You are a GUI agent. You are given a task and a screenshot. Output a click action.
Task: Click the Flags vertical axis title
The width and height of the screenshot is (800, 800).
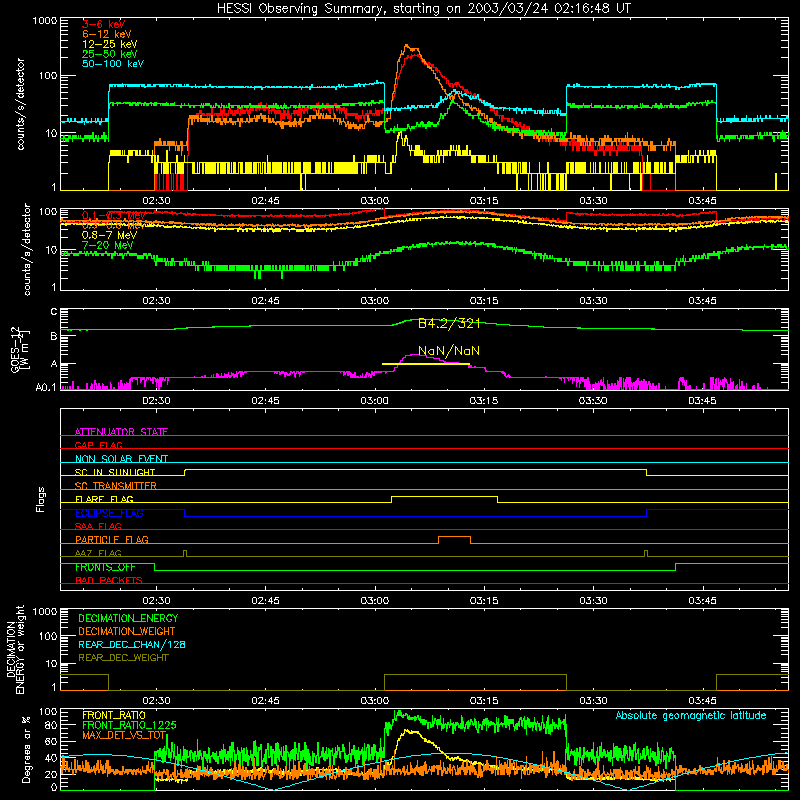(x=40, y=499)
